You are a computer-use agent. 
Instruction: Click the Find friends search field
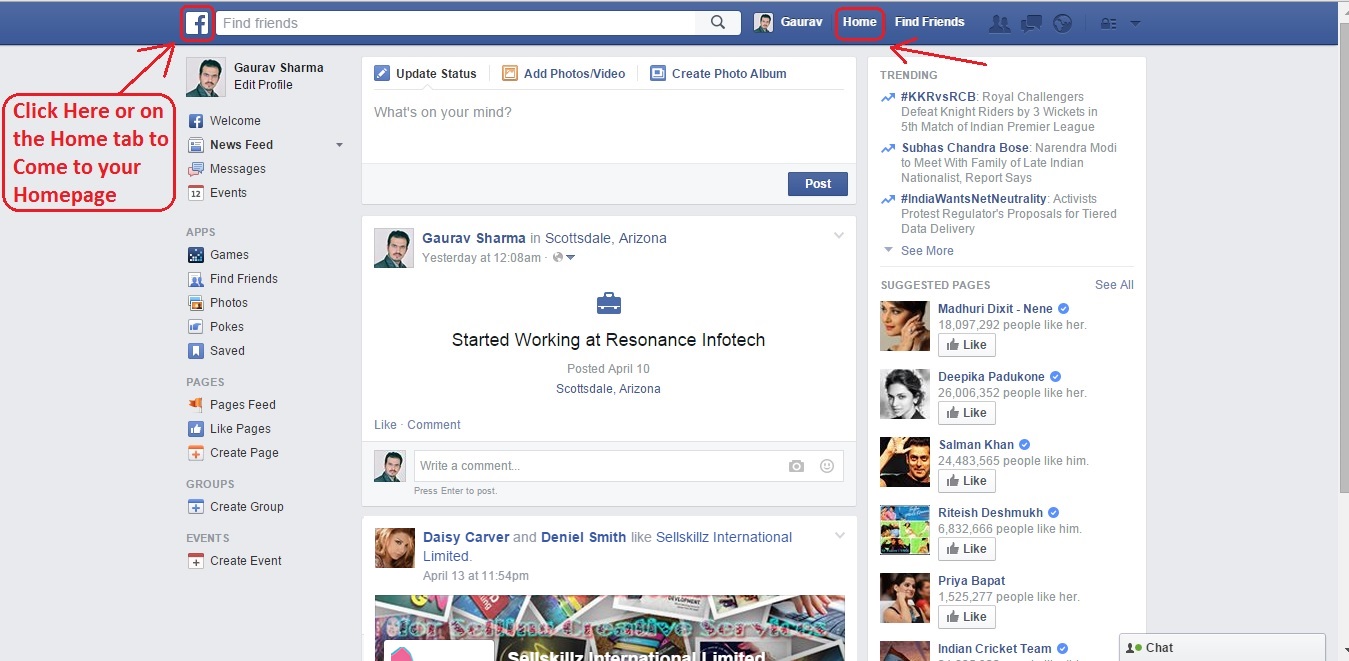coord(457,23)
